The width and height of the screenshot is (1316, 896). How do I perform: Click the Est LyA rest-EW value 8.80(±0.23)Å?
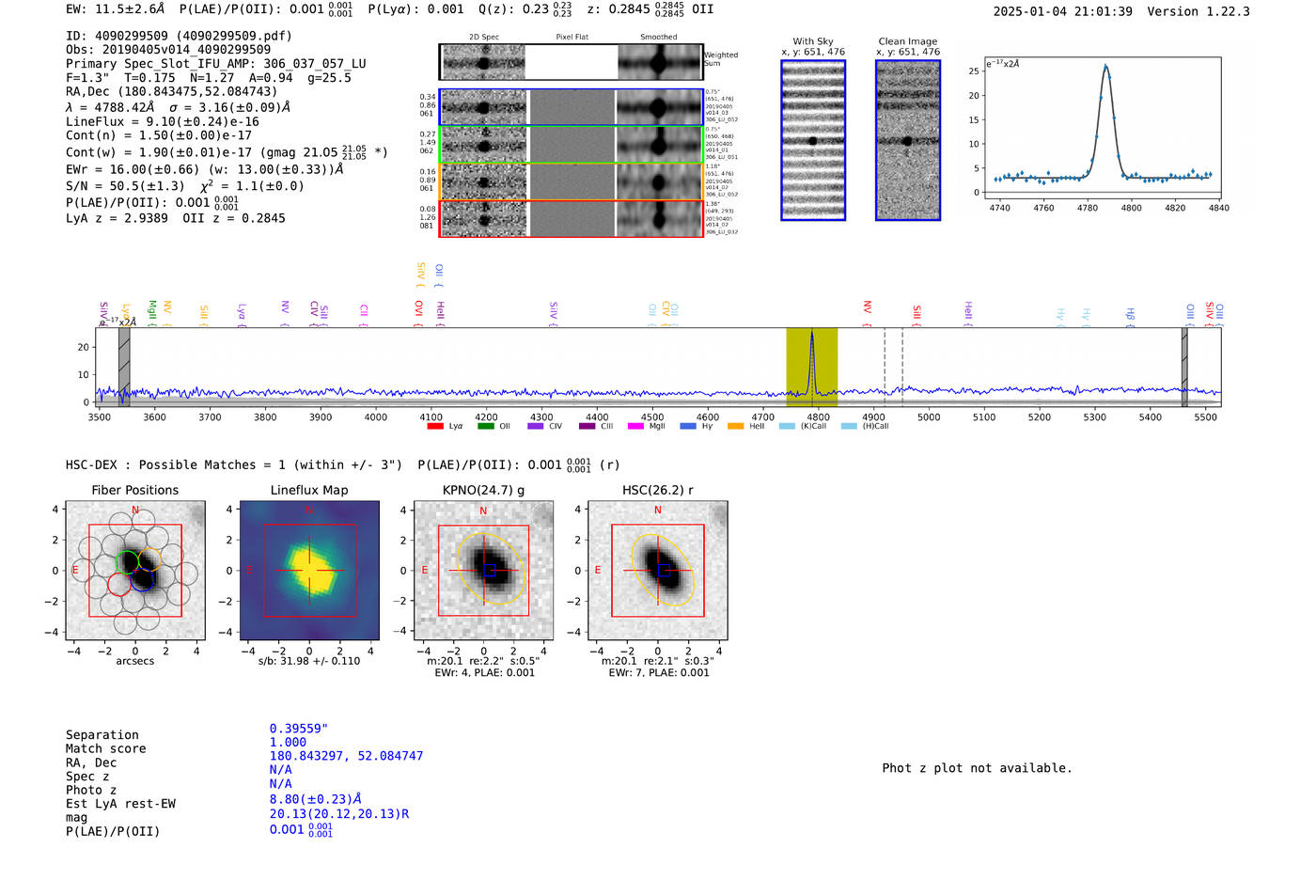coord(316,799)
